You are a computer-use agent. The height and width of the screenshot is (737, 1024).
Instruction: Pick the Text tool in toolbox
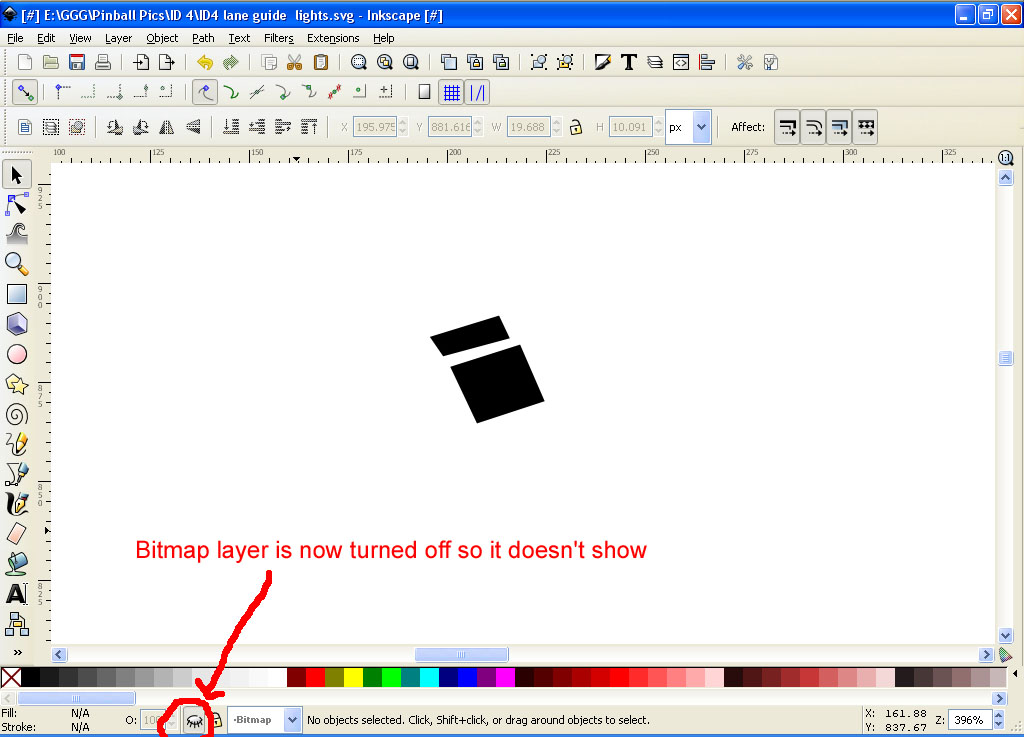(x=16, y=594)
